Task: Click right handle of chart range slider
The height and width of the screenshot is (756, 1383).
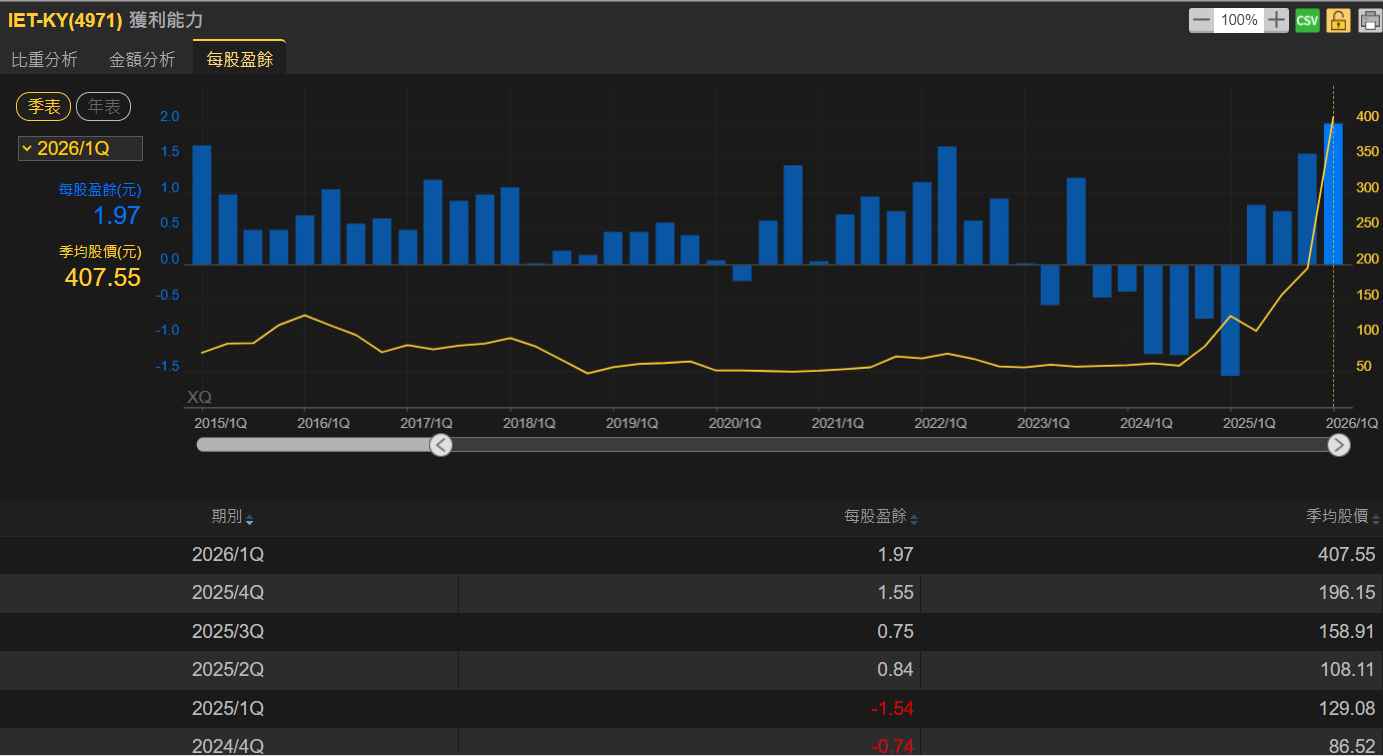Action: [1339, 445]
